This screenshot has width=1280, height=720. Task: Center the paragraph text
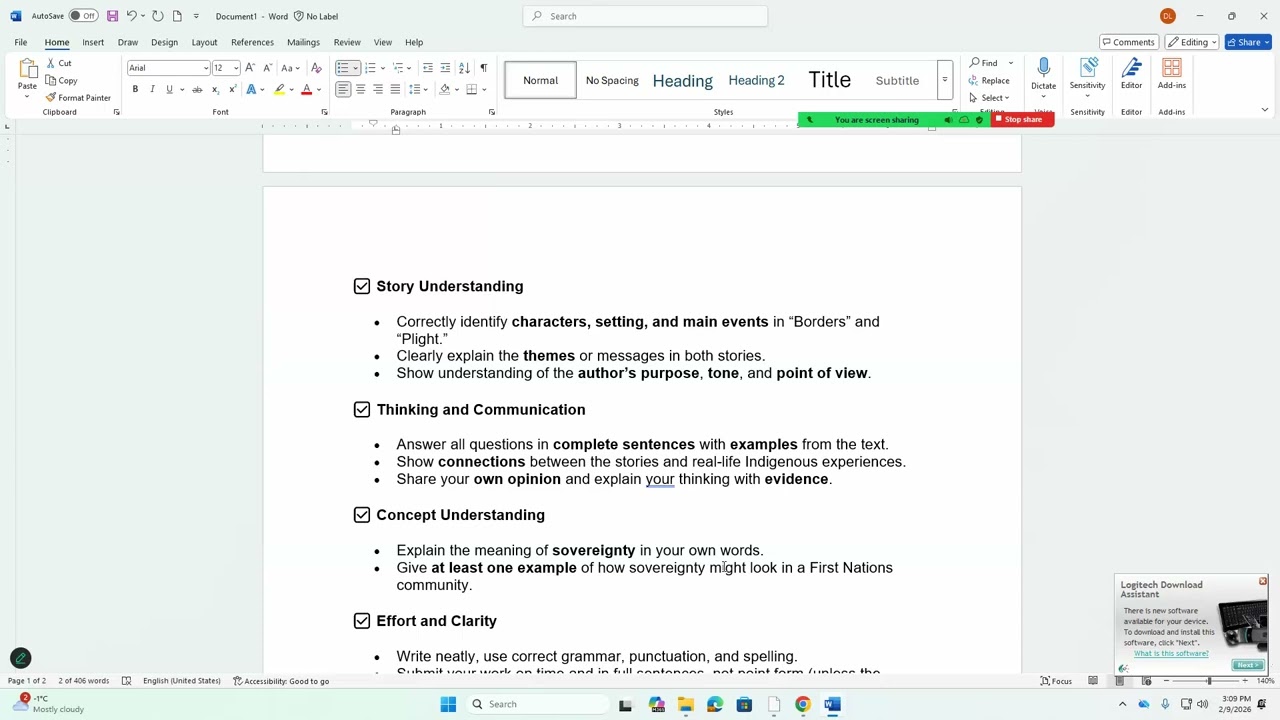click(360, 89)
